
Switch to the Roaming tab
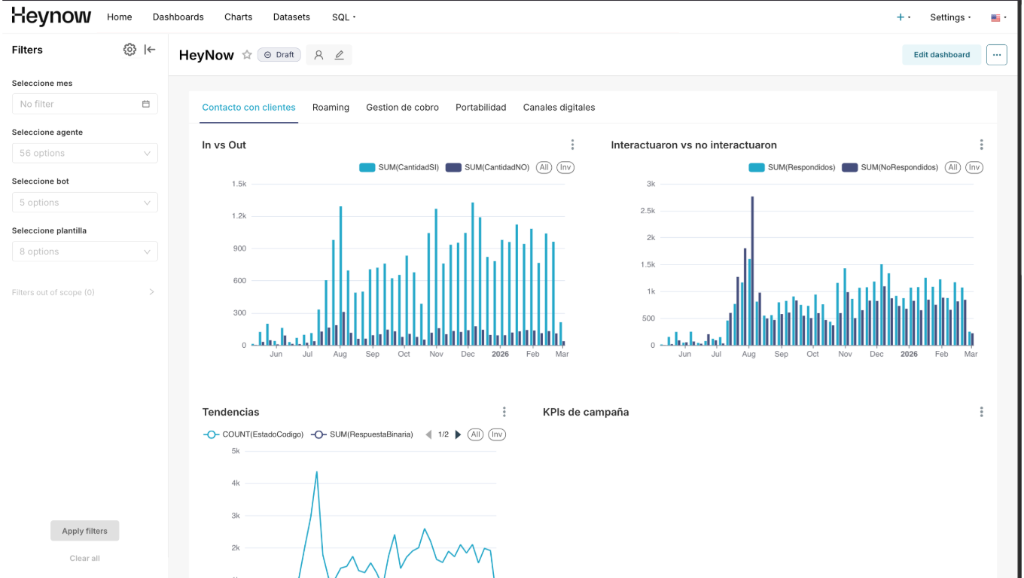[330, 107]
